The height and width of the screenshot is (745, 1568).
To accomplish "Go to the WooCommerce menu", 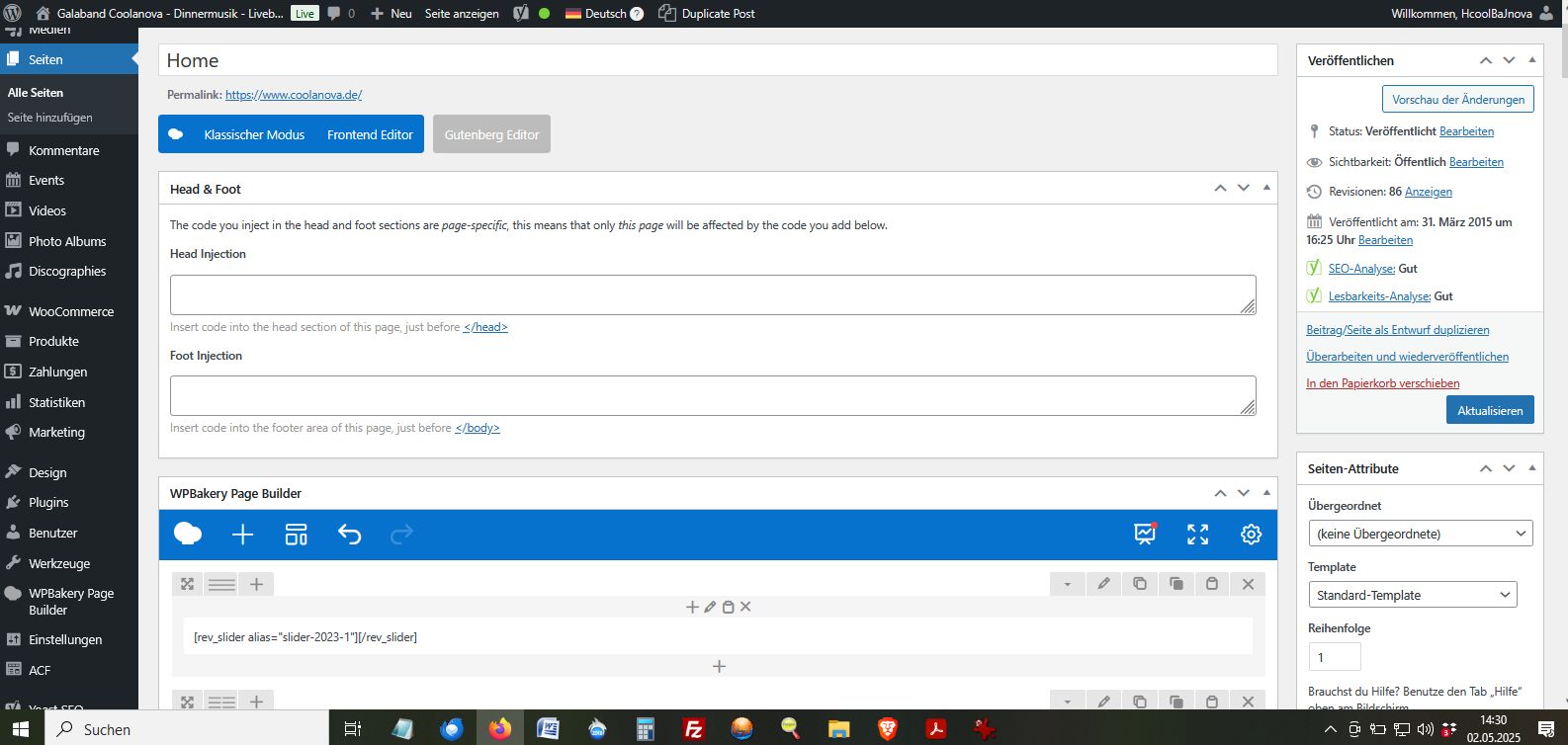I will [69, 311].
